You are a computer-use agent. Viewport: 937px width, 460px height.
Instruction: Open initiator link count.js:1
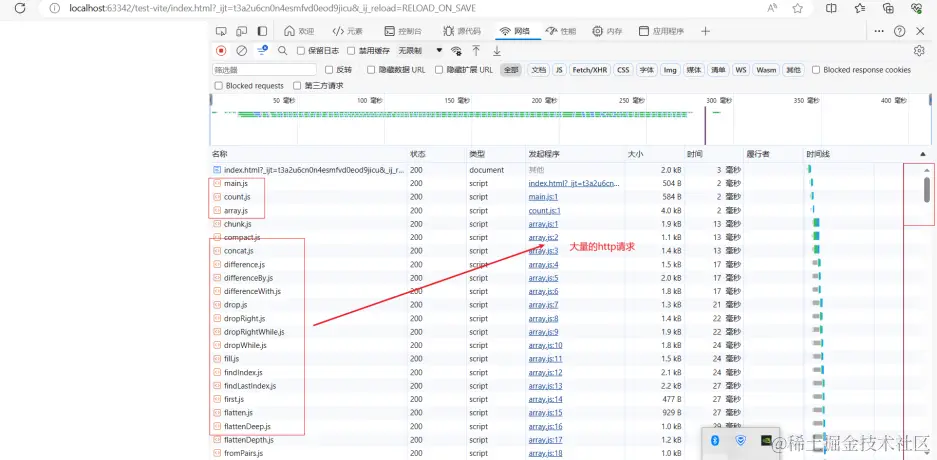[544, 210]
